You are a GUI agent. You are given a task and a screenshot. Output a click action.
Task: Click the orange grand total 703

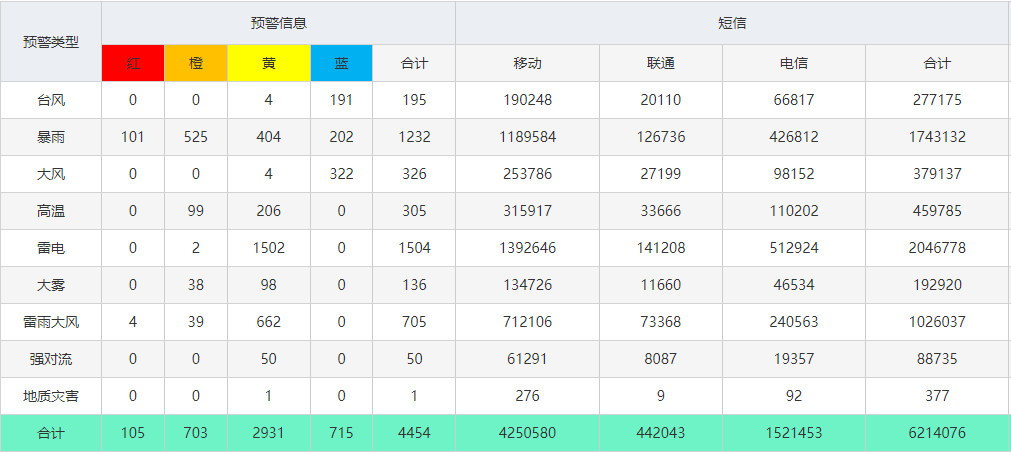(x=196, y=433)
